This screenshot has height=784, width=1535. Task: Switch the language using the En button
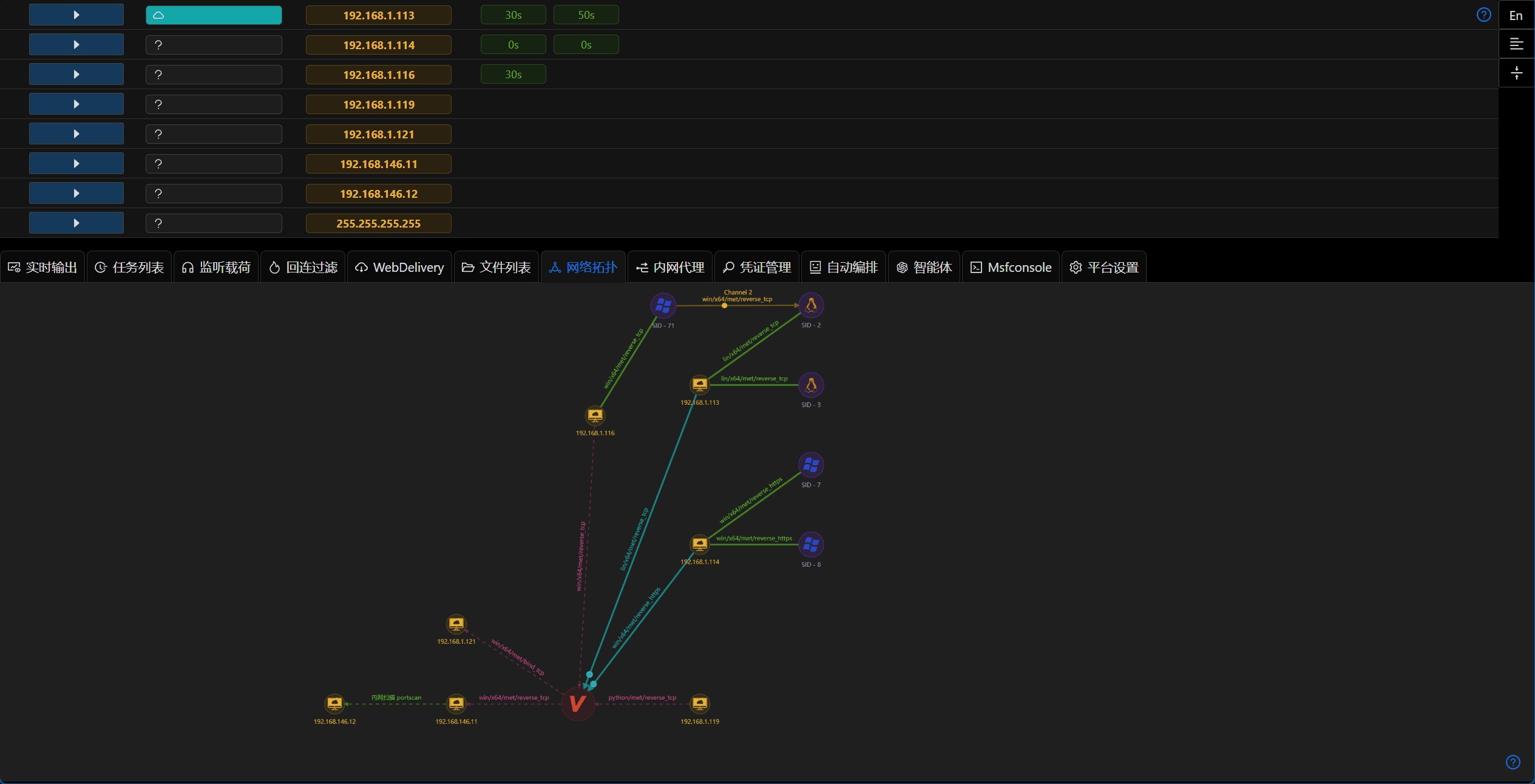coord(1516,15)
